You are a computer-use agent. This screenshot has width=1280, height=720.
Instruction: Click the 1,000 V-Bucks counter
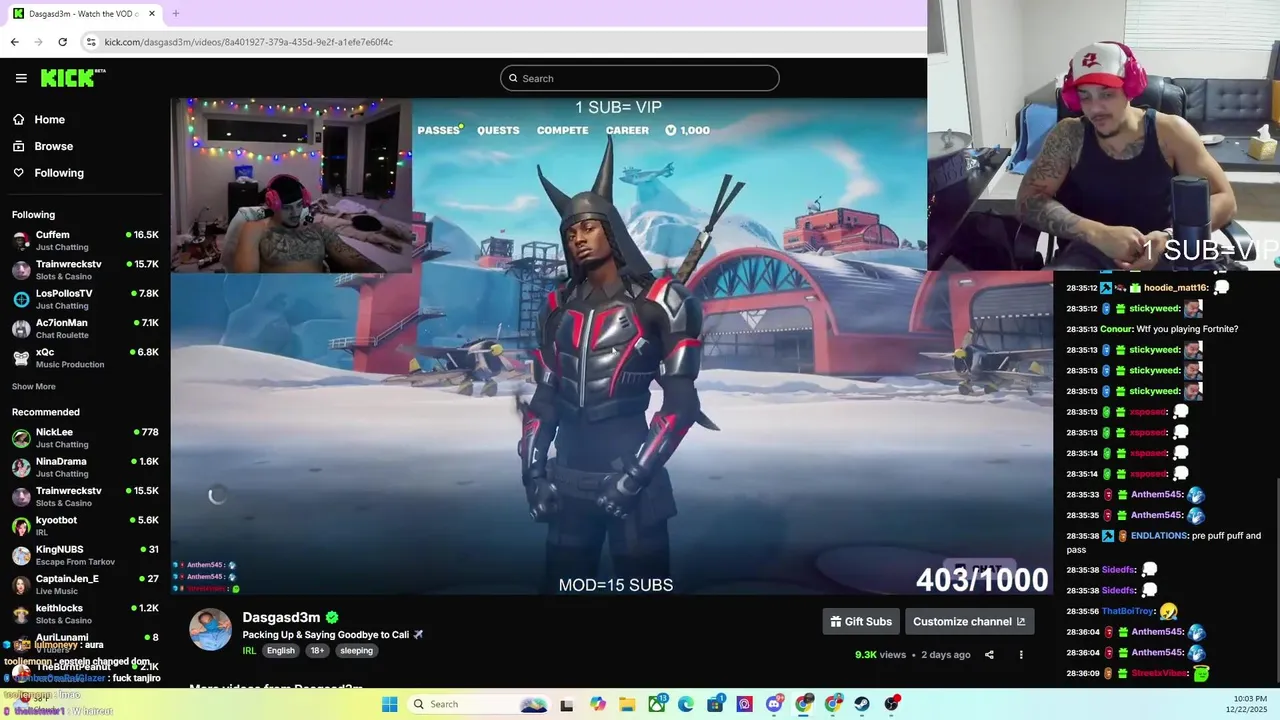(687, 130)
